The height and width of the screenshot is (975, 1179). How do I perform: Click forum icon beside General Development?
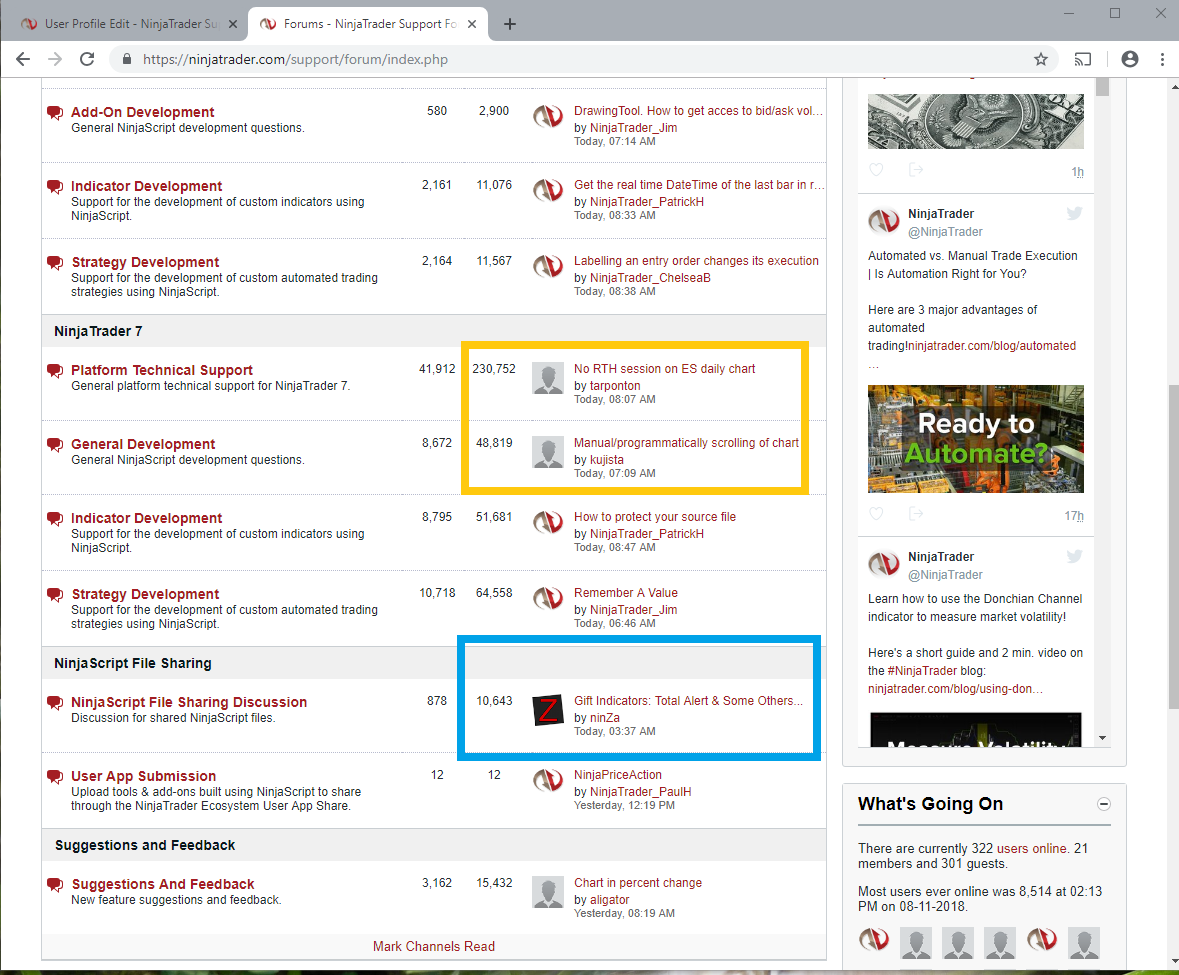pos(55,445)
